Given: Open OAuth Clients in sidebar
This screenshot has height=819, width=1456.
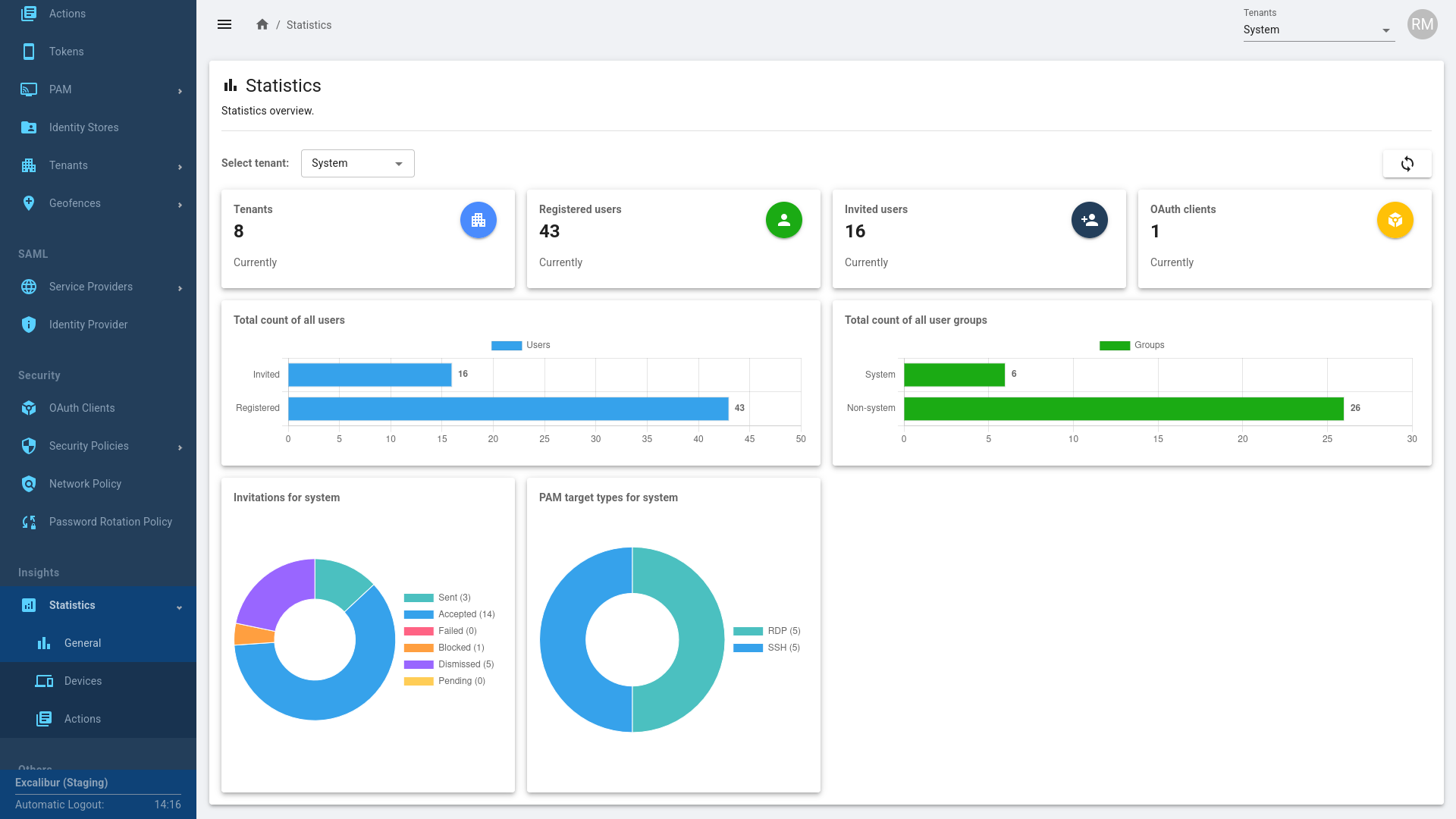Looking at the screenshot, I should [x=82, y=408].
